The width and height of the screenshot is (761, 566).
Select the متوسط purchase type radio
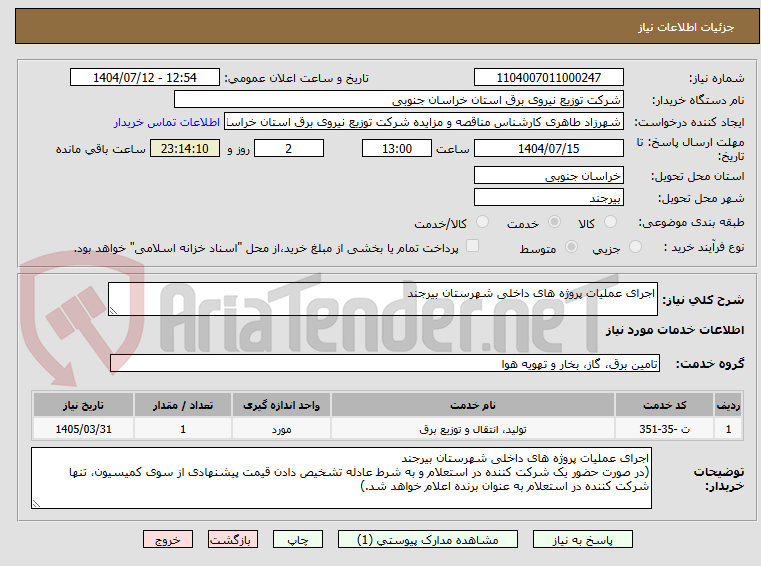(x=571, y=247)
